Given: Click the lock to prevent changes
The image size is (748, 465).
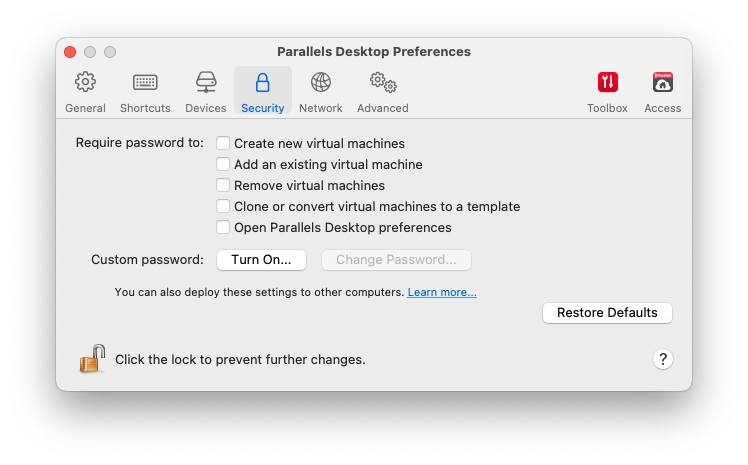Looking at the screenshot, I should (x=92, y=358).
